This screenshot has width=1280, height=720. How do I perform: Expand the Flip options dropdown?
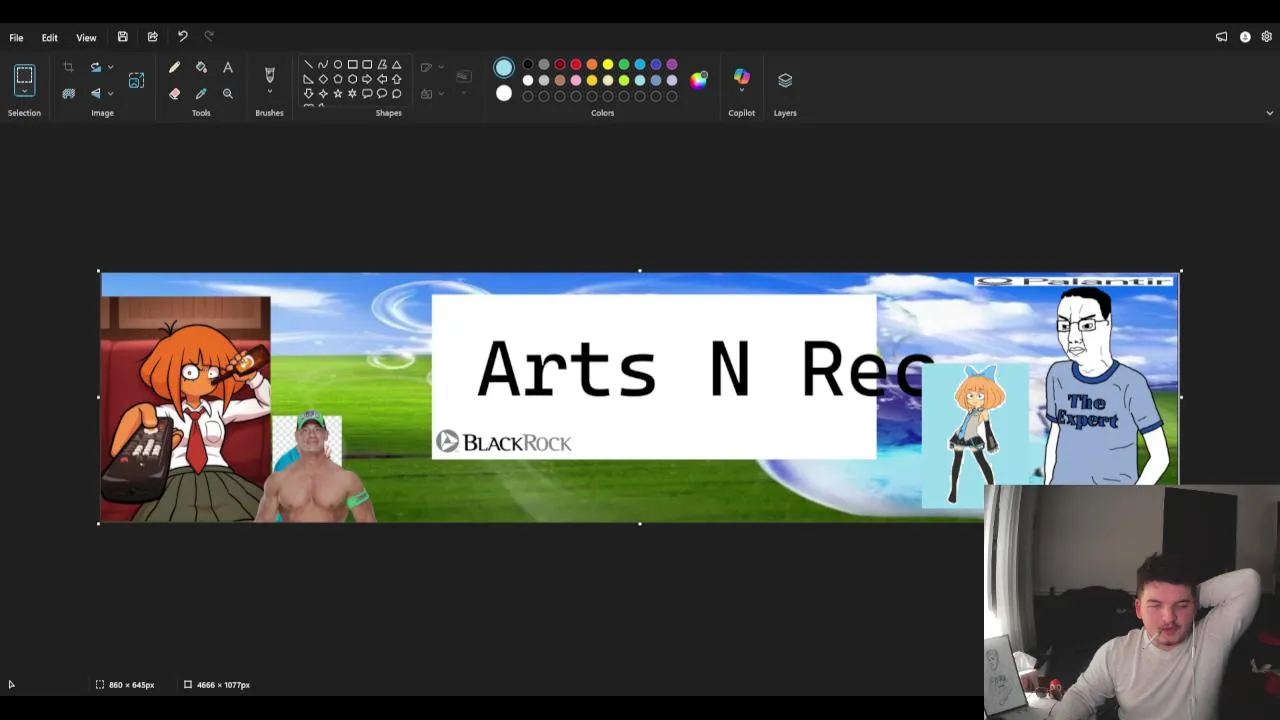(x=110, y=93)
